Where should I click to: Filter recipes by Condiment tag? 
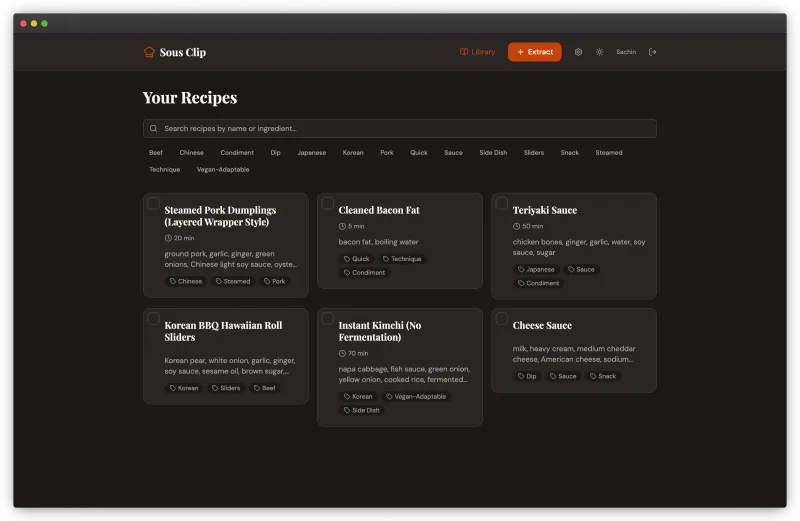pyautogui.click(x=237, y=153)
